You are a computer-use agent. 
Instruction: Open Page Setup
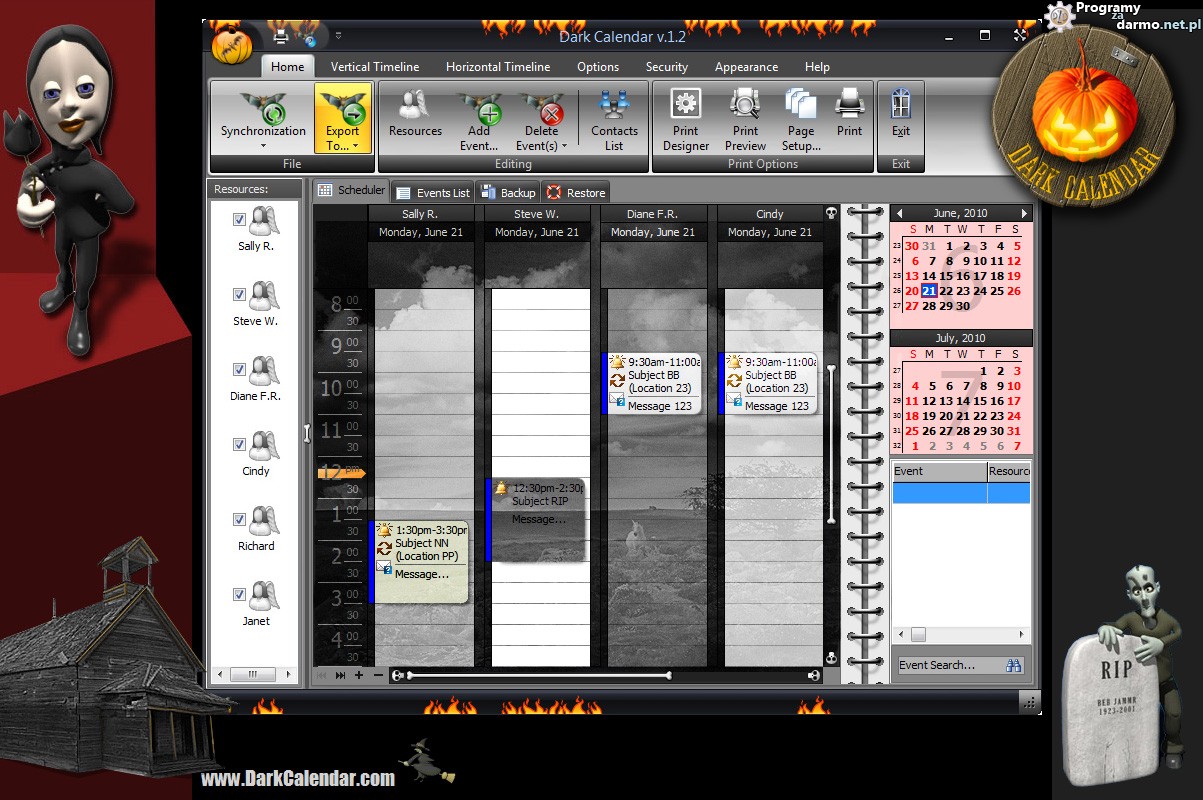[801, 105]
